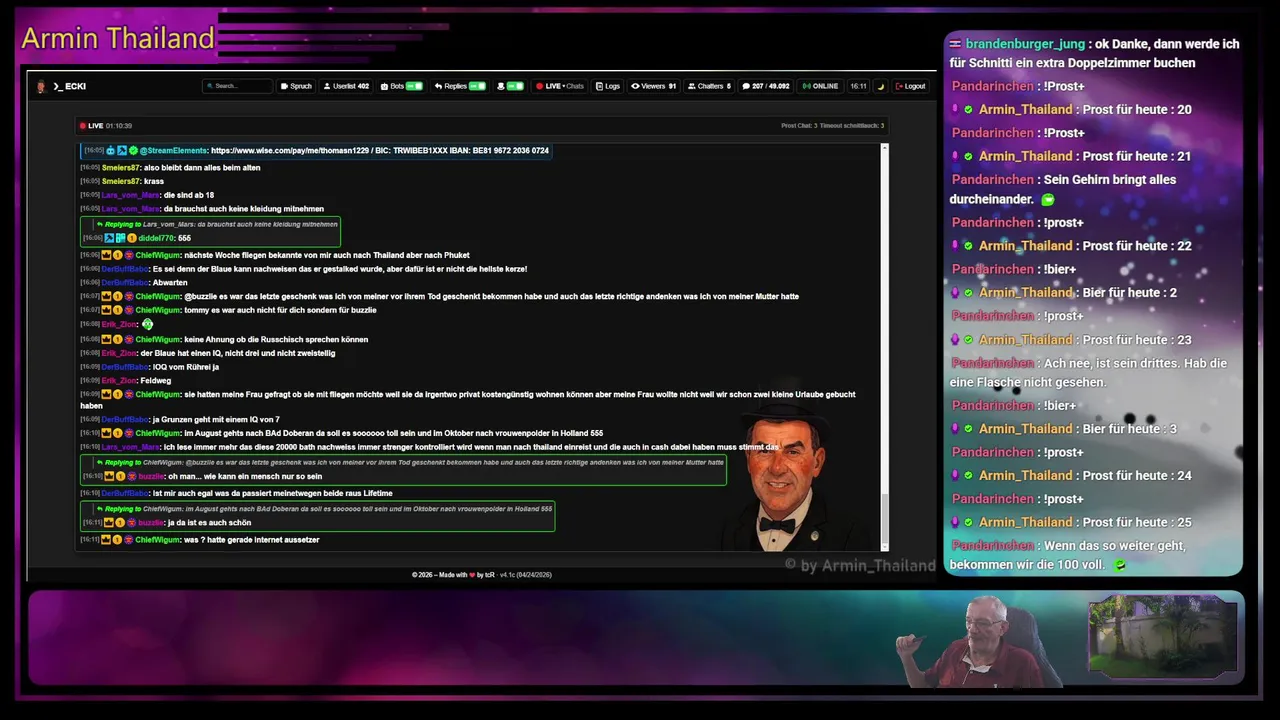Click the chat search input field
The height and width of the screenshot is (720, 1280).
[x=238, y=86]
